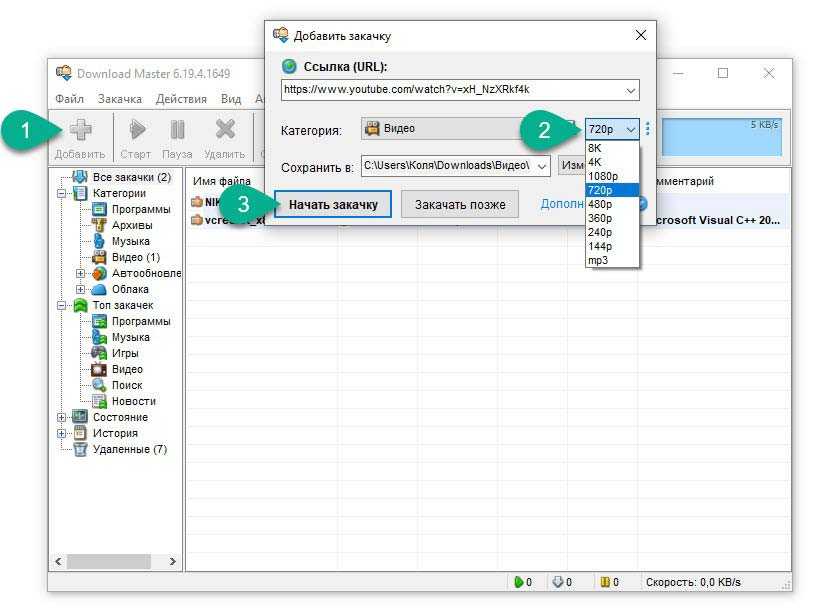Click the Закачать позже button
The height and width of the screenshot is (614, 826).
[x=460, y=204]
